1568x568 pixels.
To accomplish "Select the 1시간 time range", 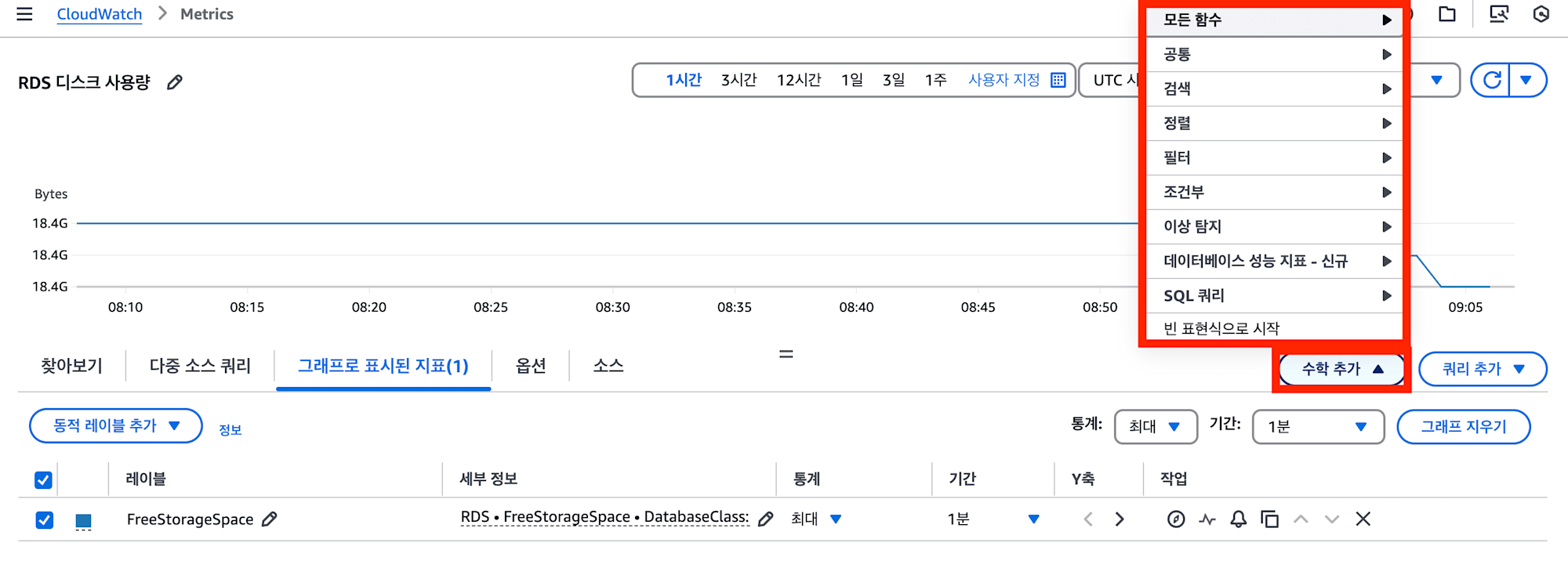I will point(684,80).
